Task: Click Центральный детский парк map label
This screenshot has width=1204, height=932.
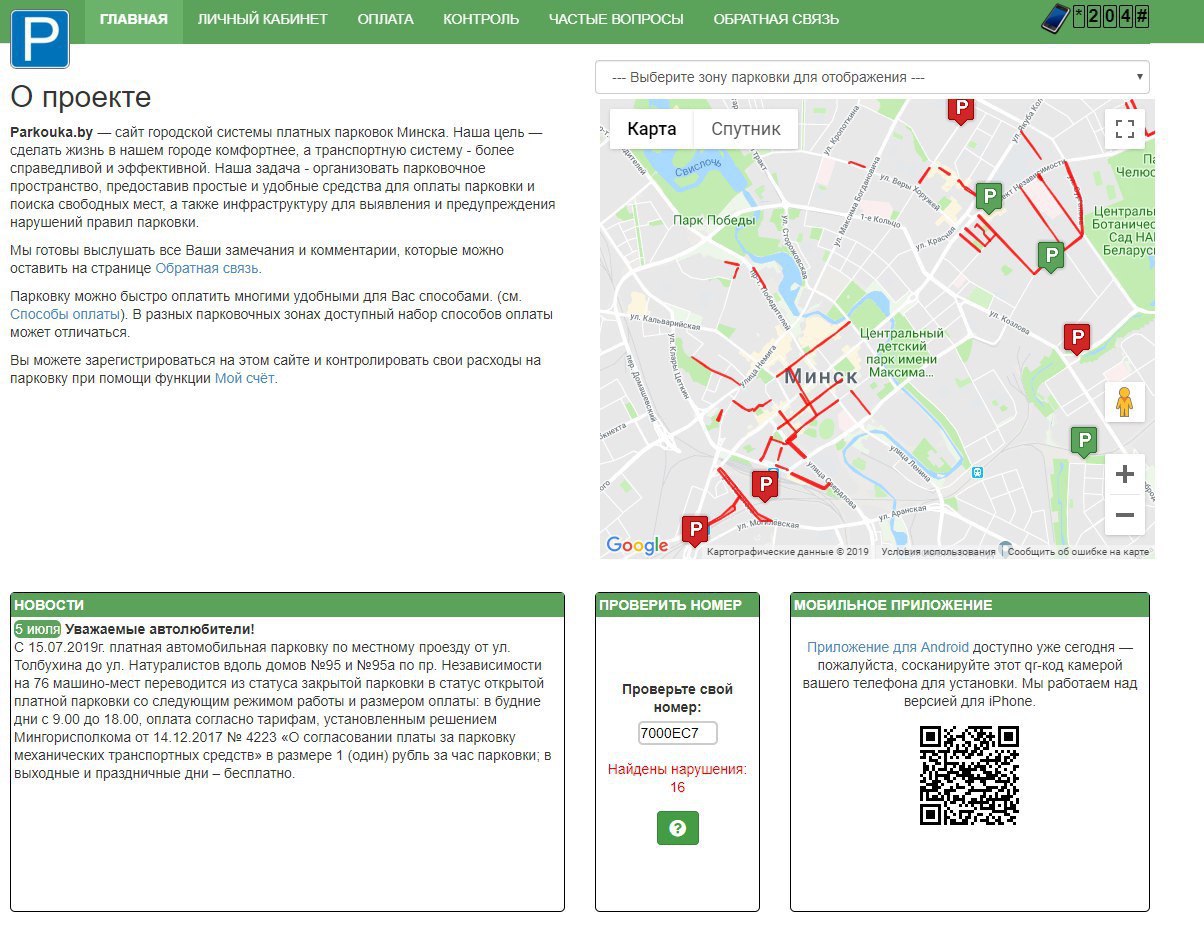Action: click(902, 352)
